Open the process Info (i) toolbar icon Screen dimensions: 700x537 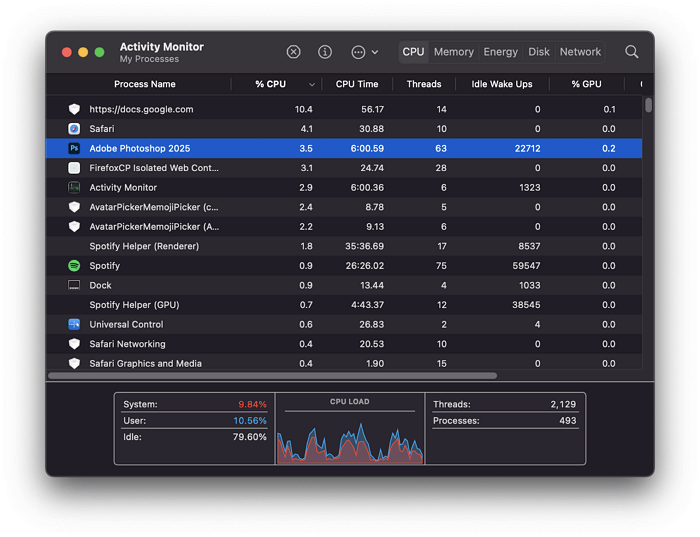pyautogui.click(x=325, y=52)
